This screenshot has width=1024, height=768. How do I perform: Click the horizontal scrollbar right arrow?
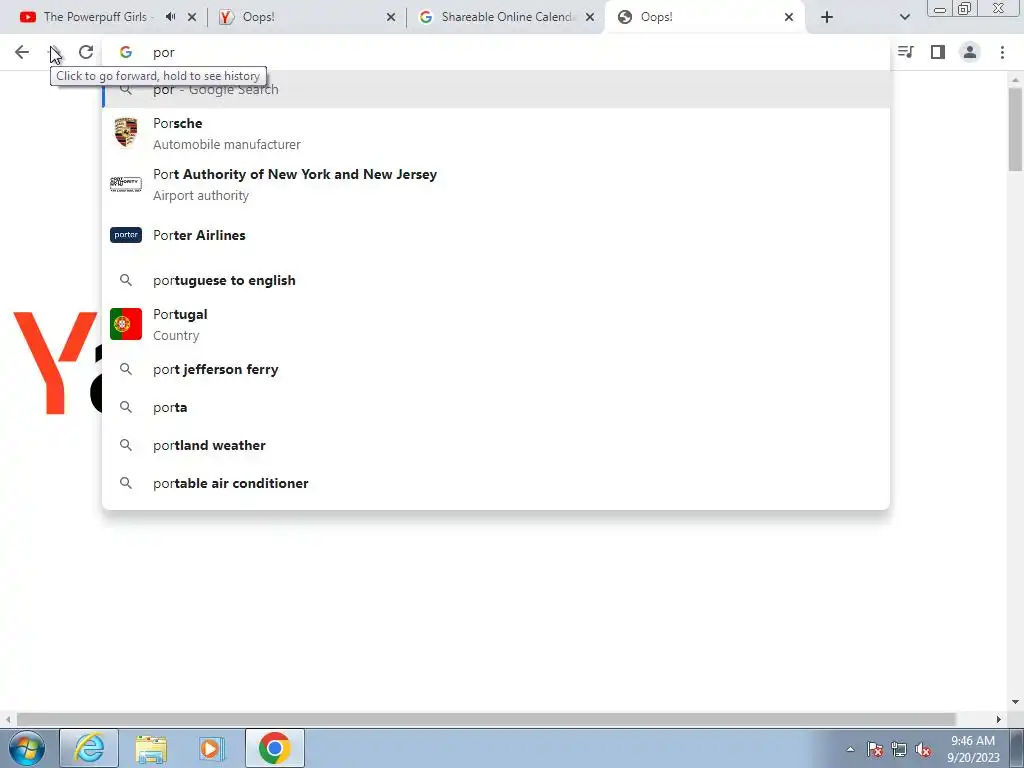999,719
